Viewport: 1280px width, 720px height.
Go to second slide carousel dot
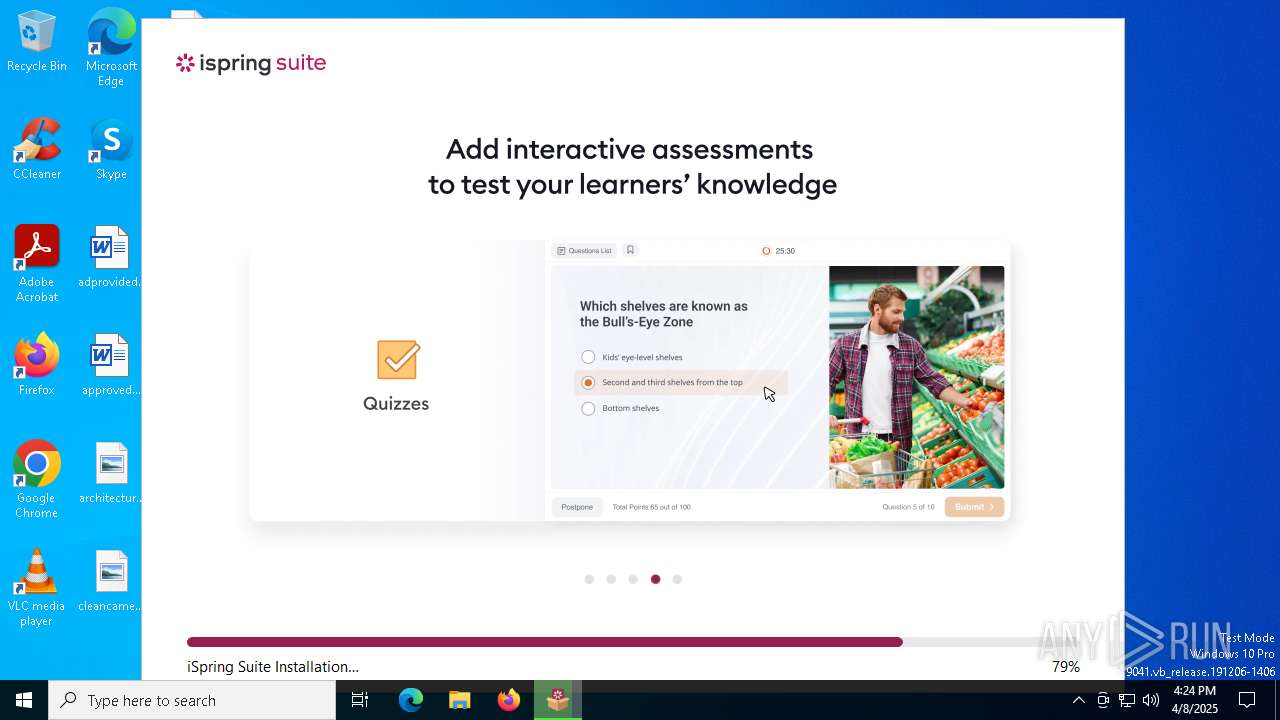[x=611, y=579]
